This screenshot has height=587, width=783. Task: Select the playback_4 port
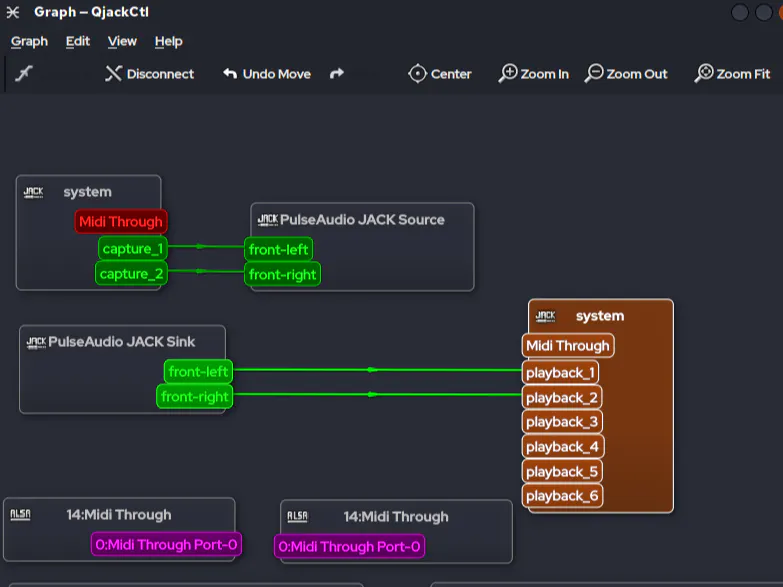(563, 447)
